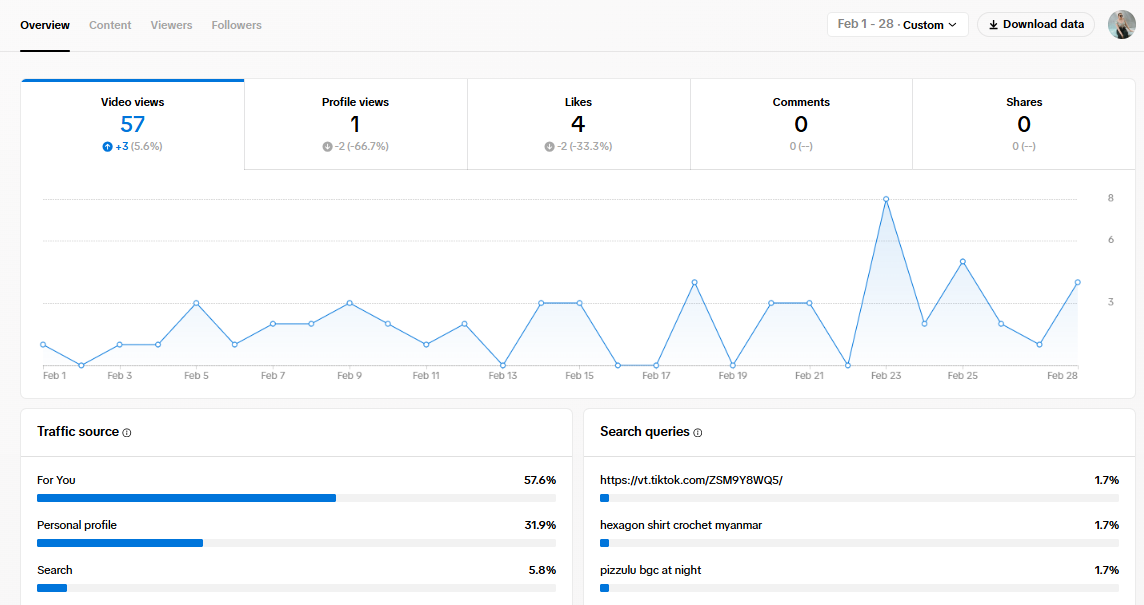Click the Traffic source info icon
Image resolution: width=1144 pixels, height=605 pixels.
127,433
